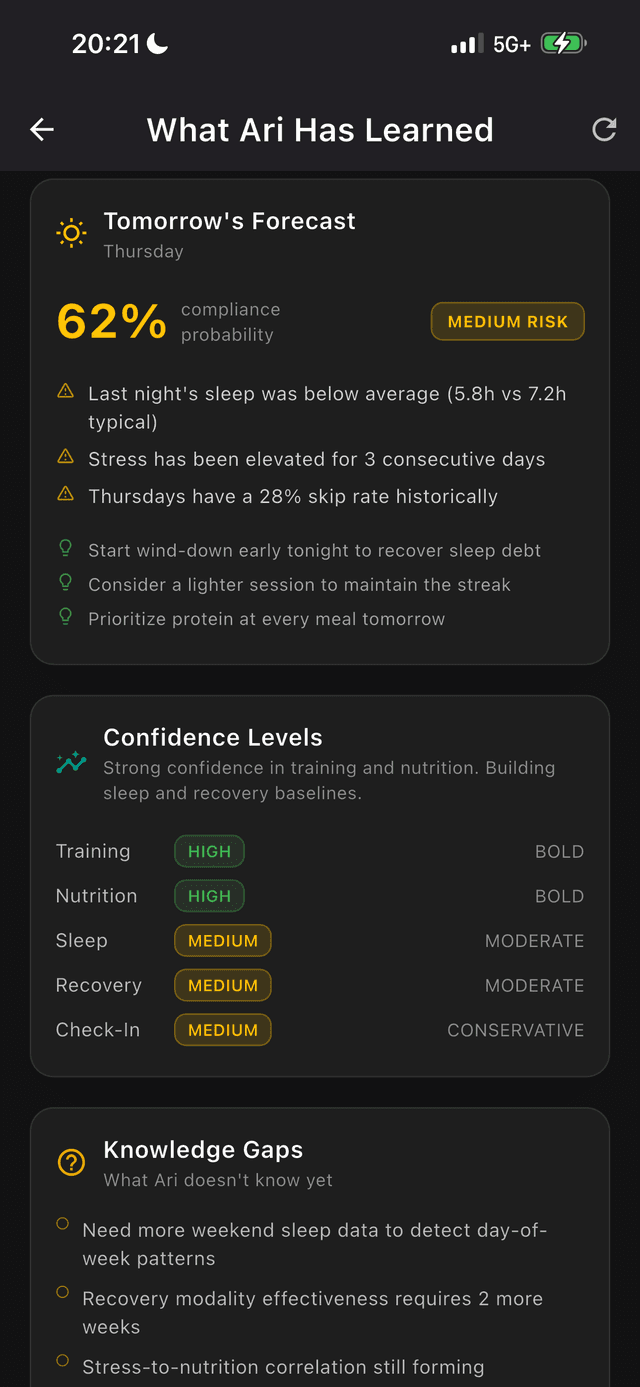Tap the lightbulb next to protein recommendation

65,617
